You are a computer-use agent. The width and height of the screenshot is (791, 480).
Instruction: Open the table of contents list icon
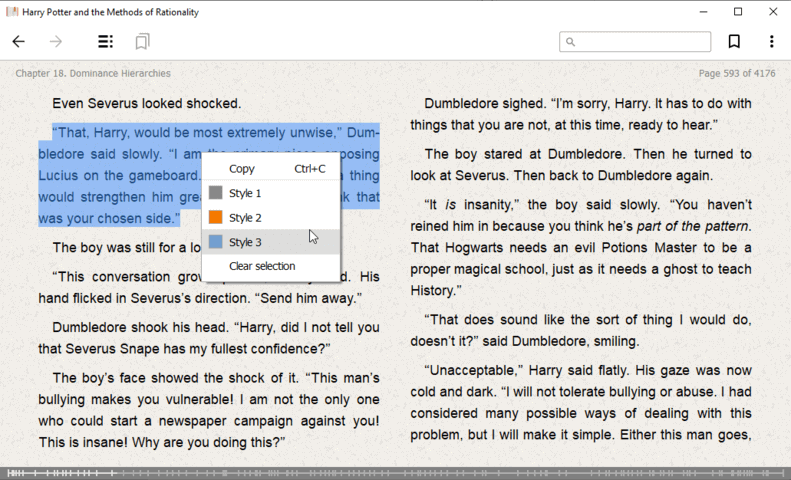tap(105, 41)
